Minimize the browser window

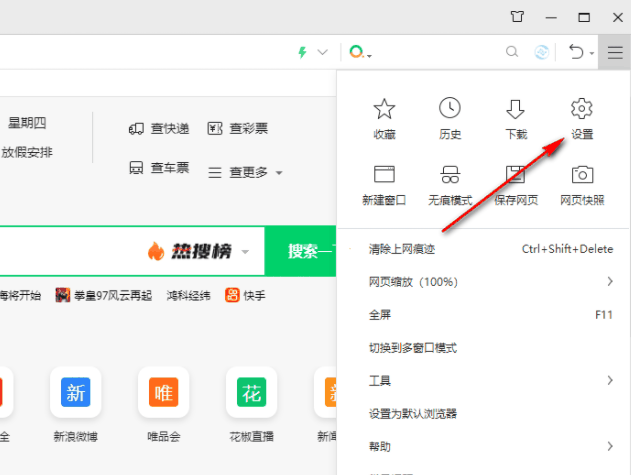tap(551, 17)
